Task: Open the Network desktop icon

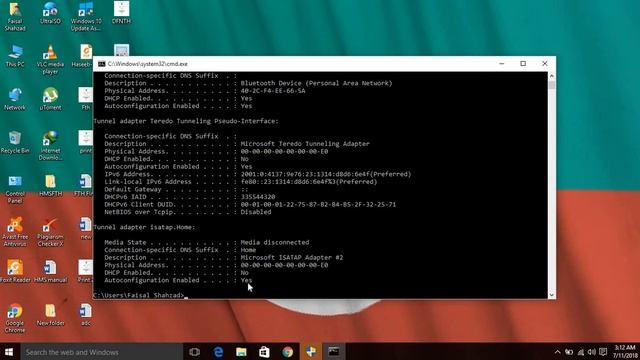Action: point(15,100)
